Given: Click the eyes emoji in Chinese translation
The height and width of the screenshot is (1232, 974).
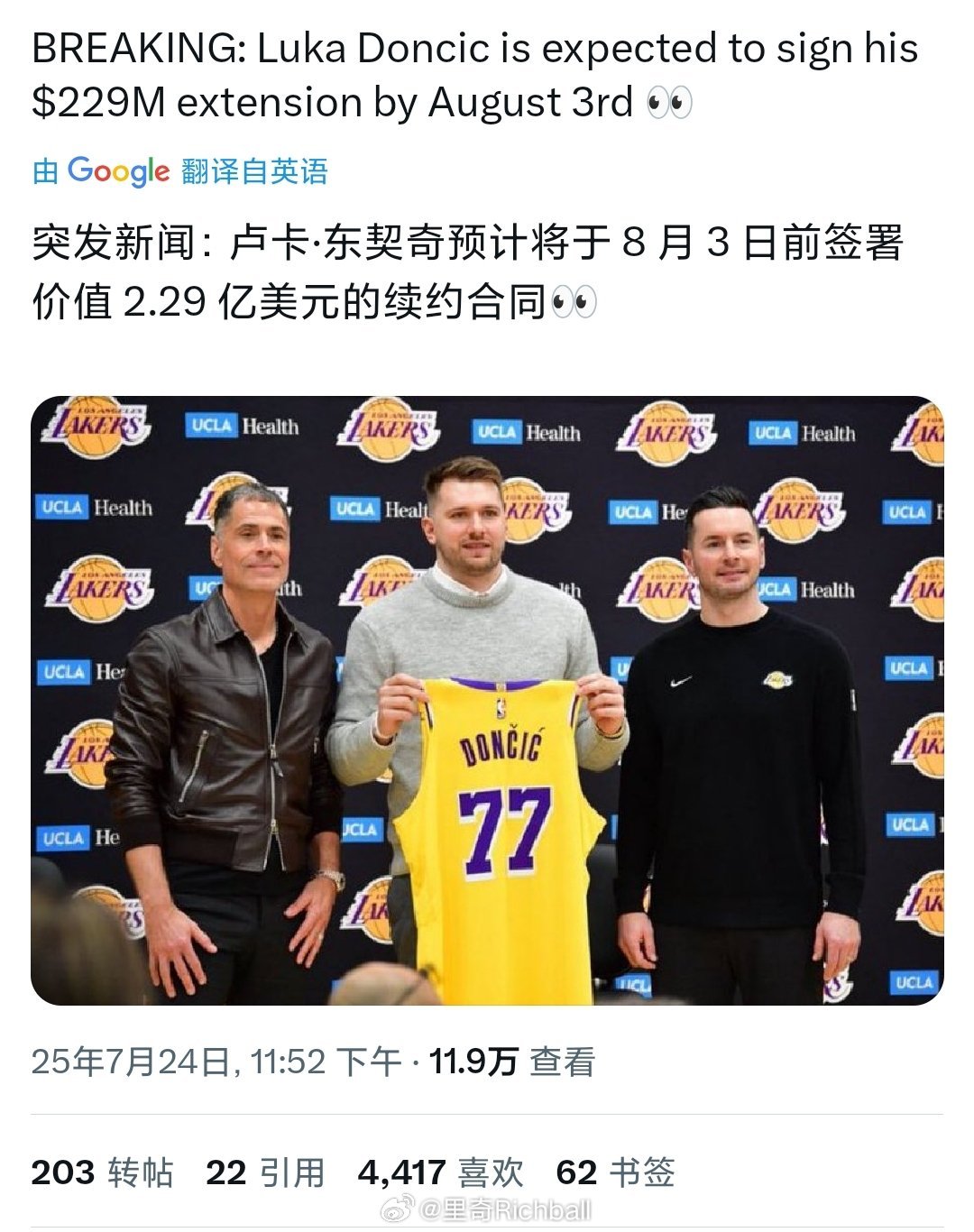Looking at the screenshot, I should 574,302.
